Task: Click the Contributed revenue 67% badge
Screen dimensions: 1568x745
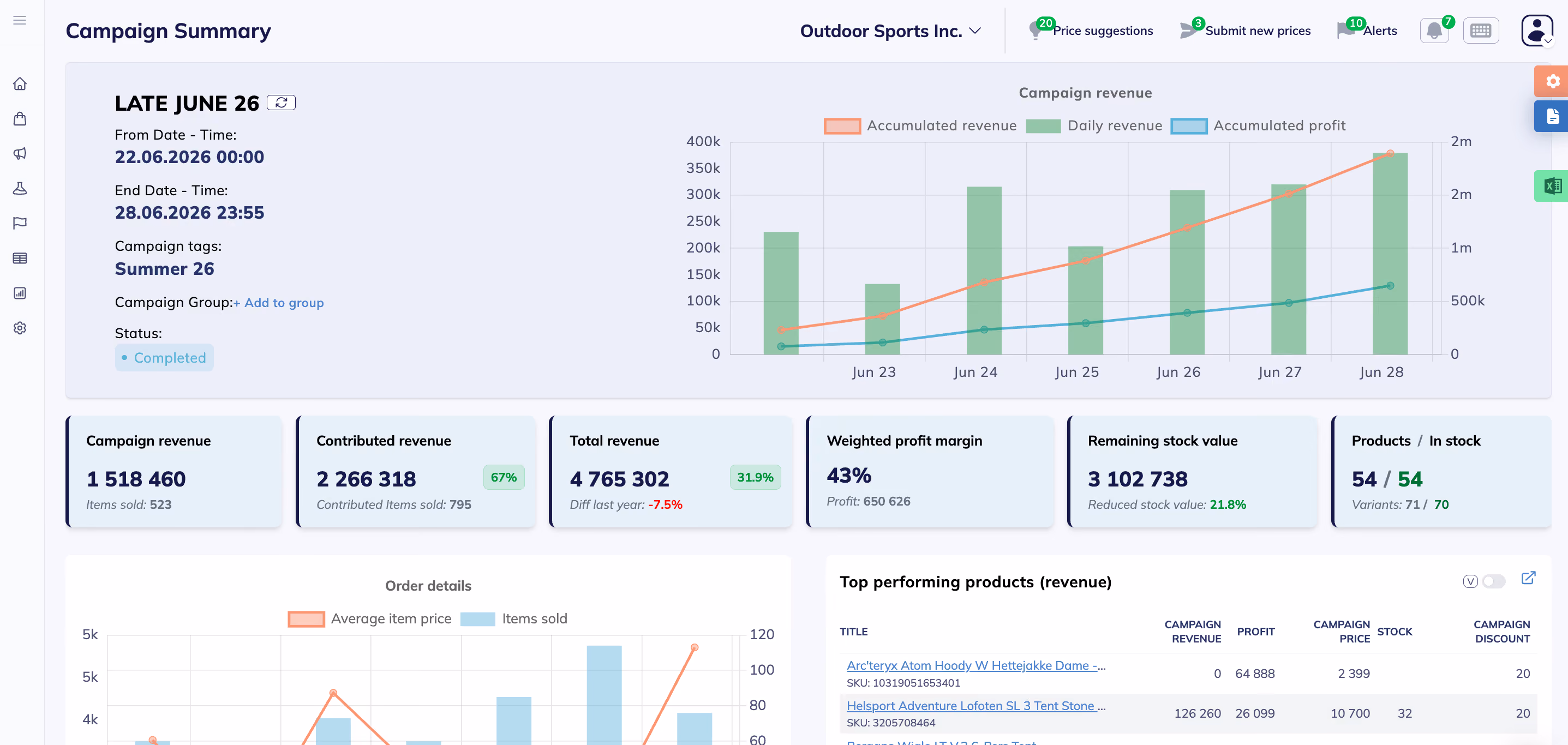Action: [x=504, y=477]
